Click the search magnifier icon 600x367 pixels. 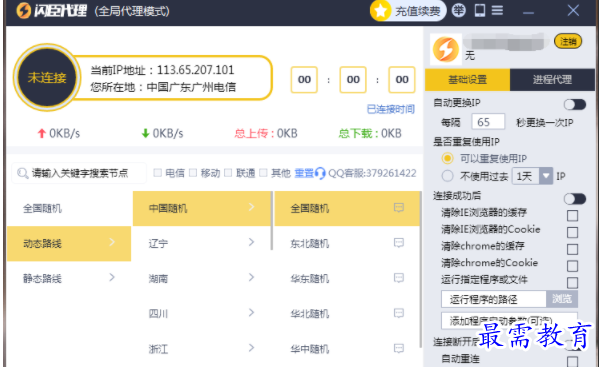23,173
